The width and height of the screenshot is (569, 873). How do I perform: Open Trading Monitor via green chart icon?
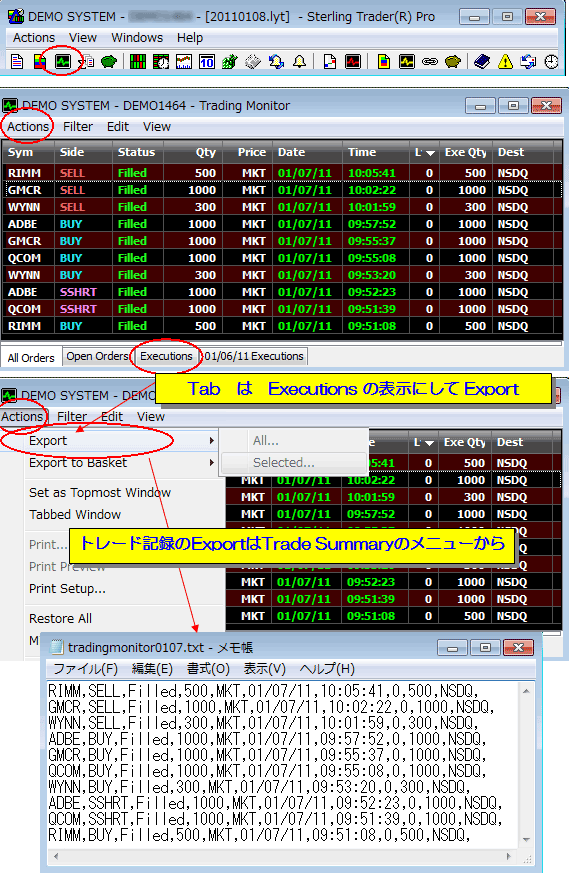coord(62,61)
